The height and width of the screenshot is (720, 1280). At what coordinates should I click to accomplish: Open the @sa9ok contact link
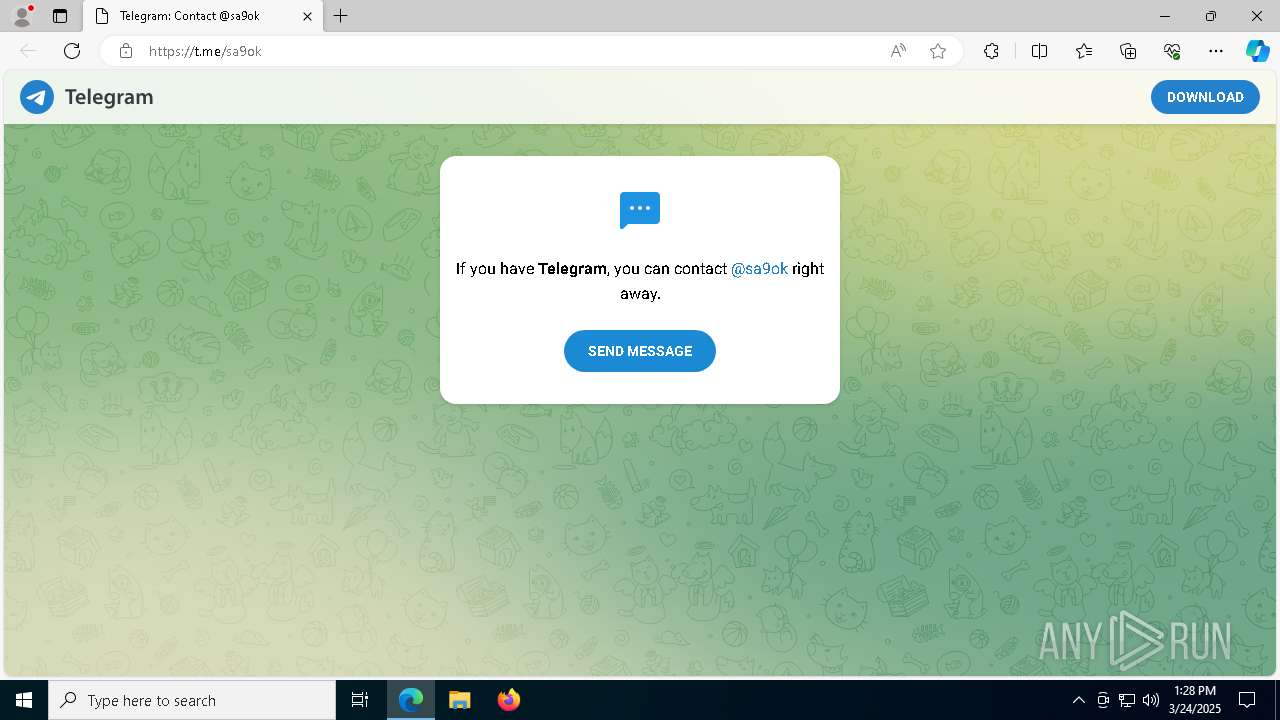pos(759,269)
